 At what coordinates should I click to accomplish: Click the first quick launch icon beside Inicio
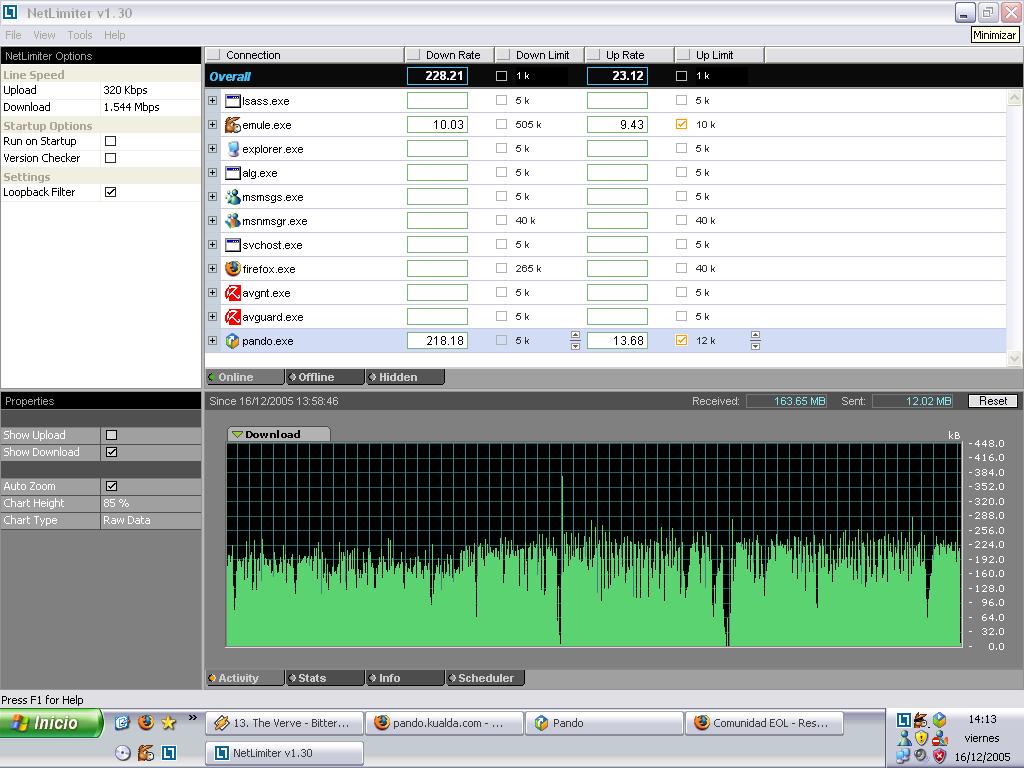pyautogui.click(x=122, y=722)
